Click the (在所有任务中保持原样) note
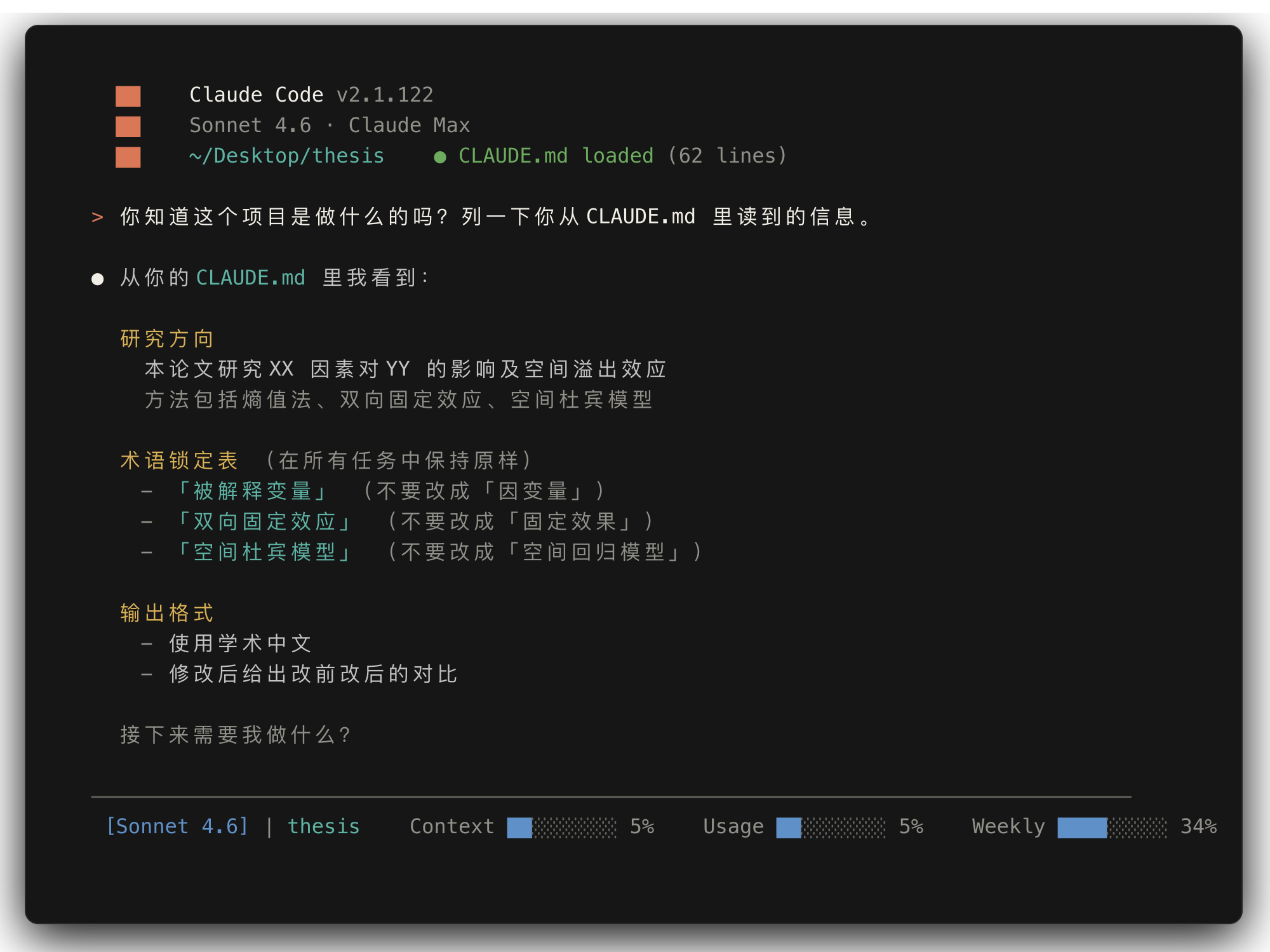Viewport: 1270px width, 952px height. click(x=399, y=460)
